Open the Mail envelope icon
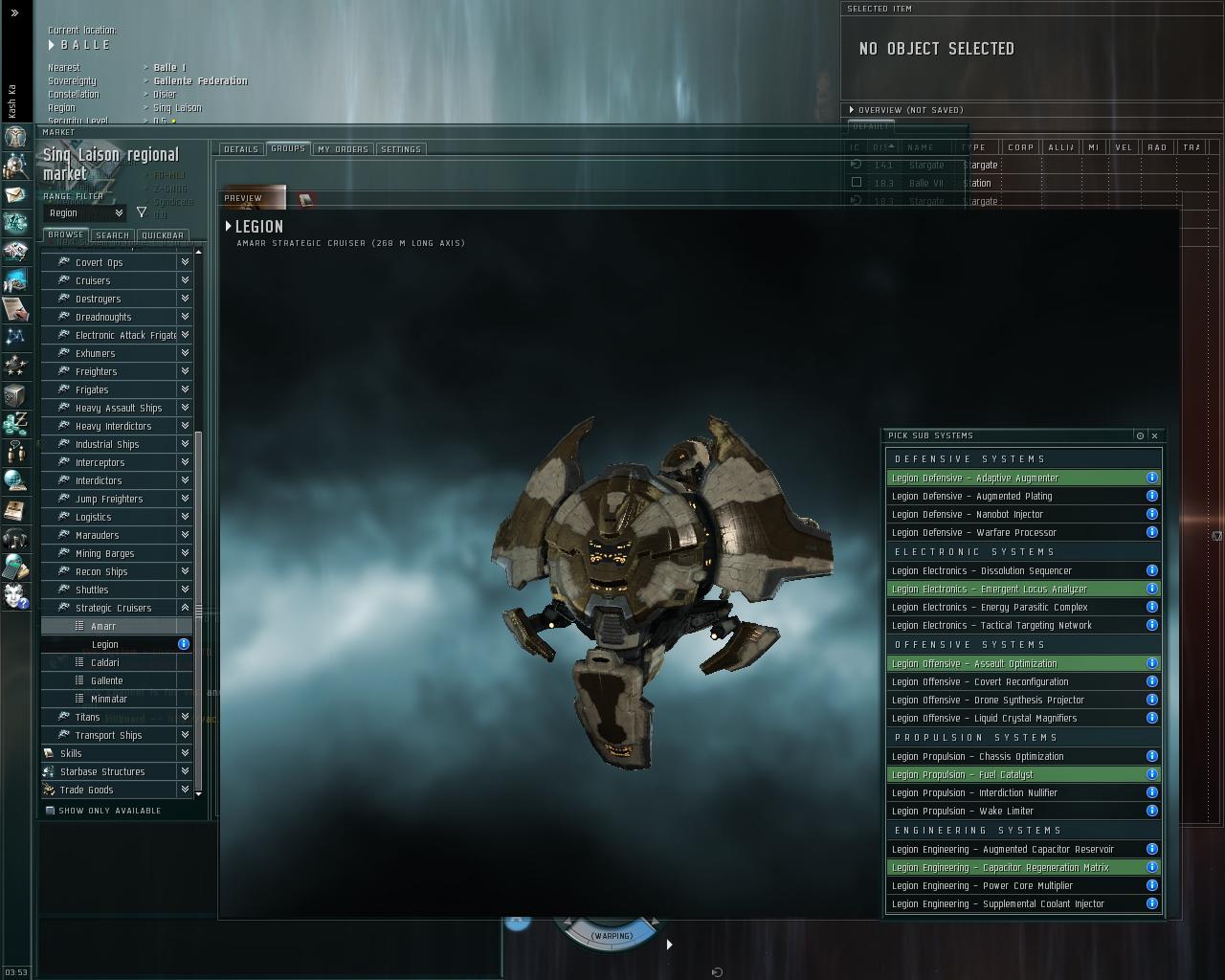 point(15,195)
